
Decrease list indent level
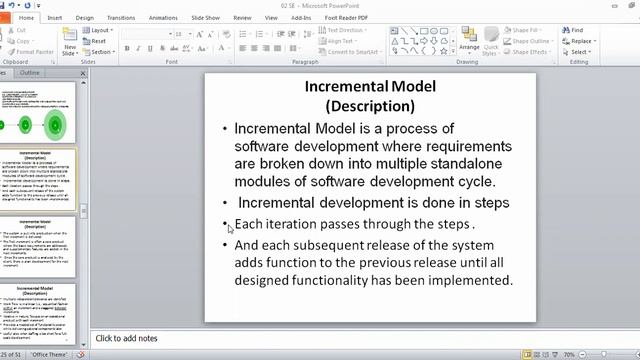(280, 34)
